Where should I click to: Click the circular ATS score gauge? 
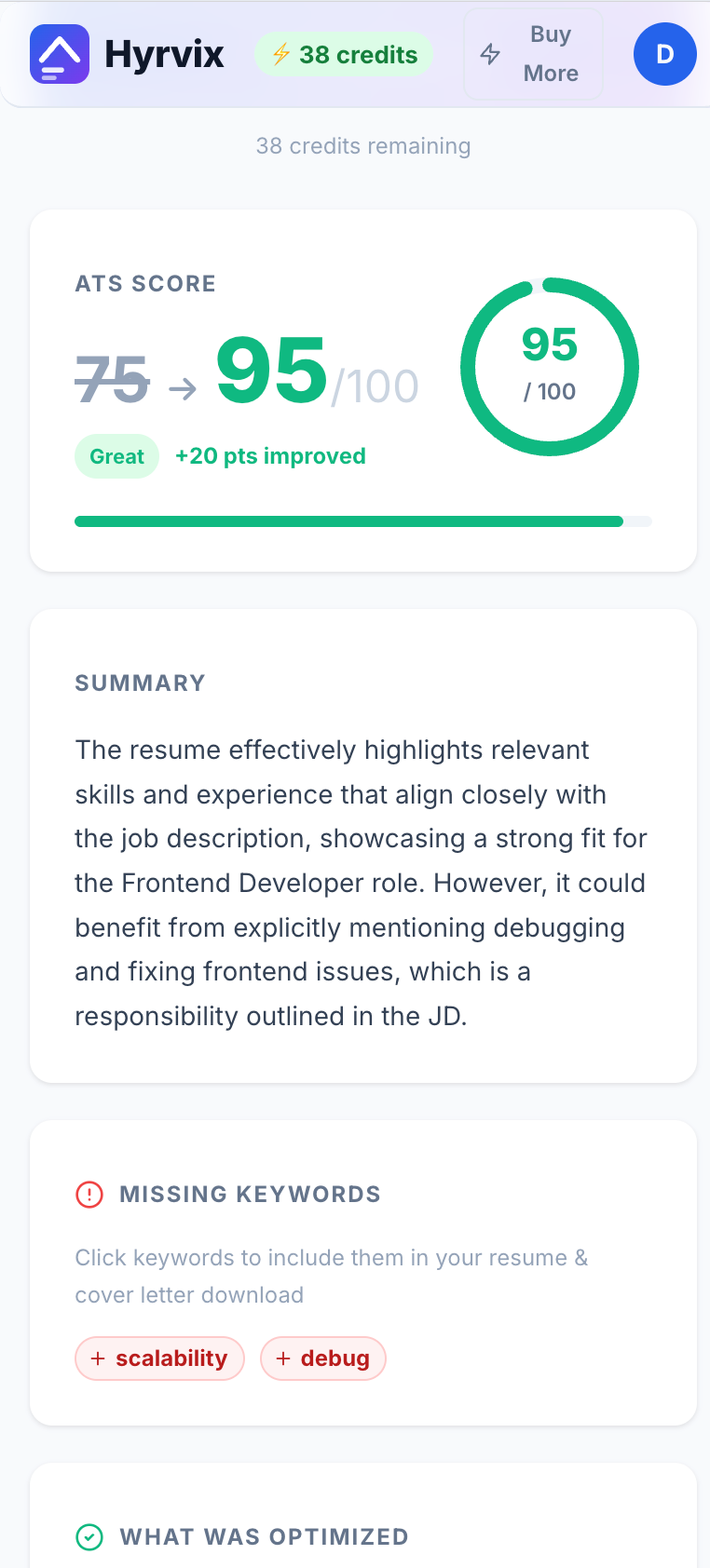550,367
